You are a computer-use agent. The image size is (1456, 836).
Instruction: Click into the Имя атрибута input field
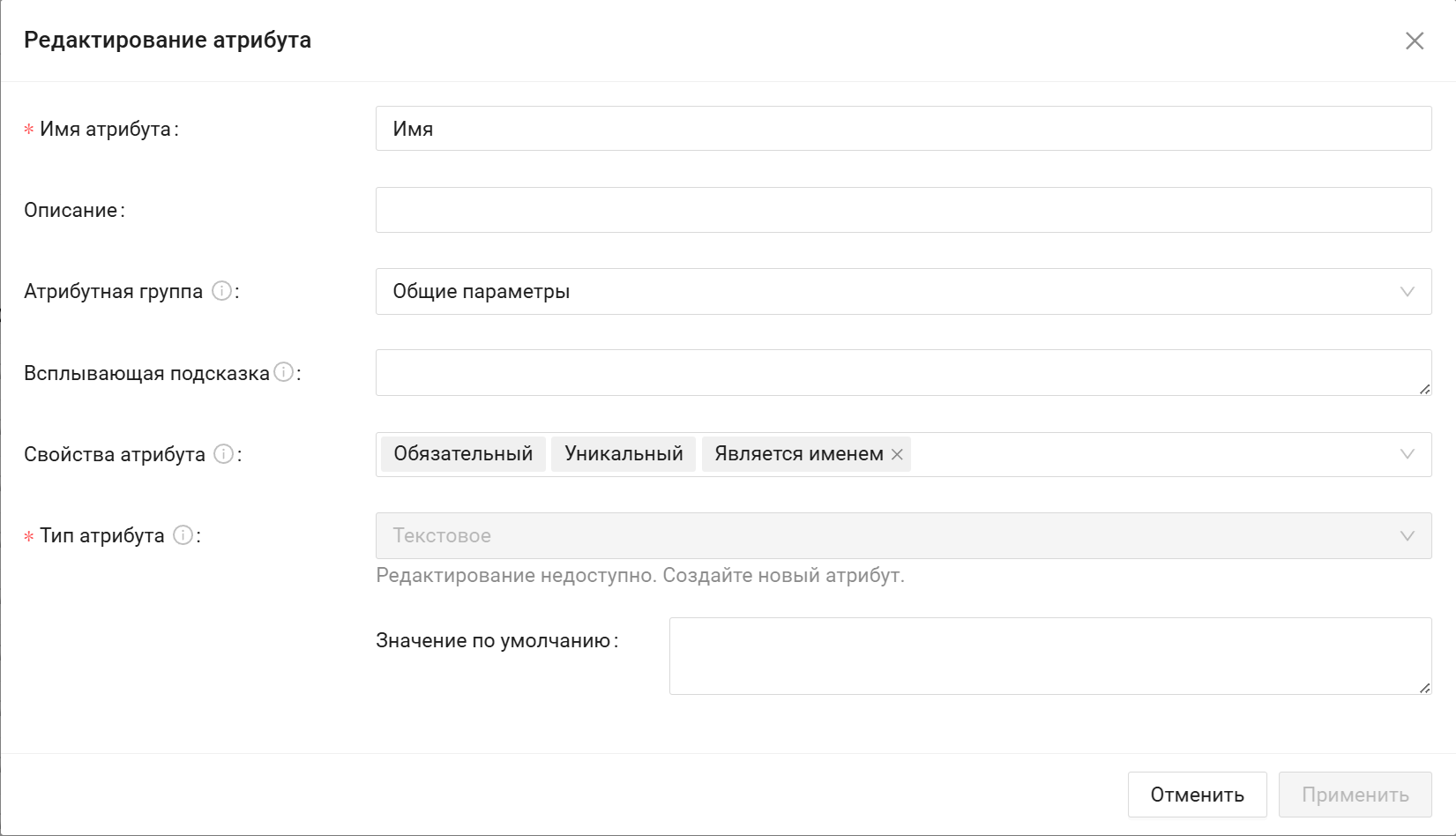tap(903, 129)
